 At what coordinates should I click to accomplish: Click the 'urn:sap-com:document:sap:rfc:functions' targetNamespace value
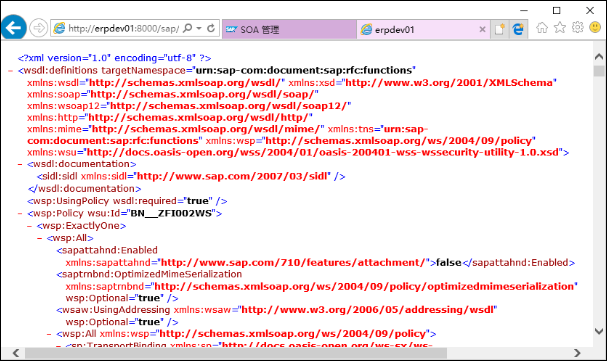[x=304, y=70]
